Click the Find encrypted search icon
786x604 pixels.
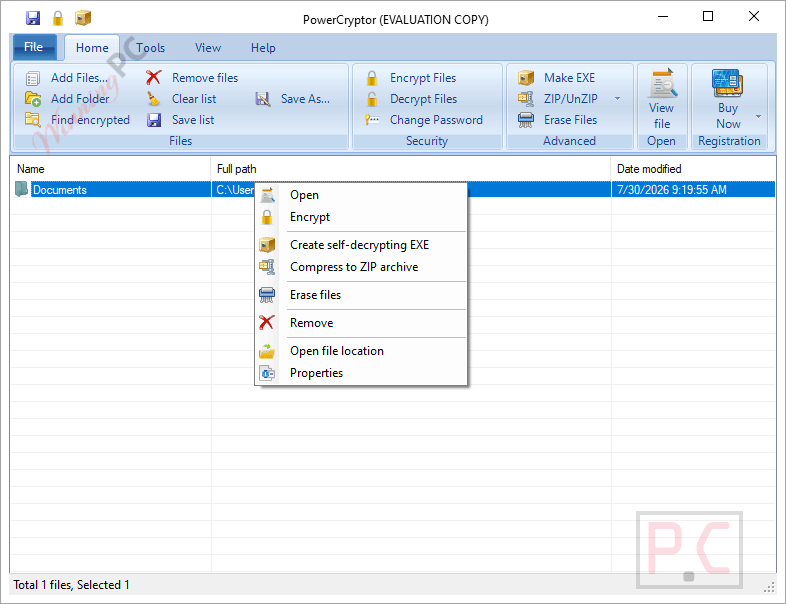[33, 120]
